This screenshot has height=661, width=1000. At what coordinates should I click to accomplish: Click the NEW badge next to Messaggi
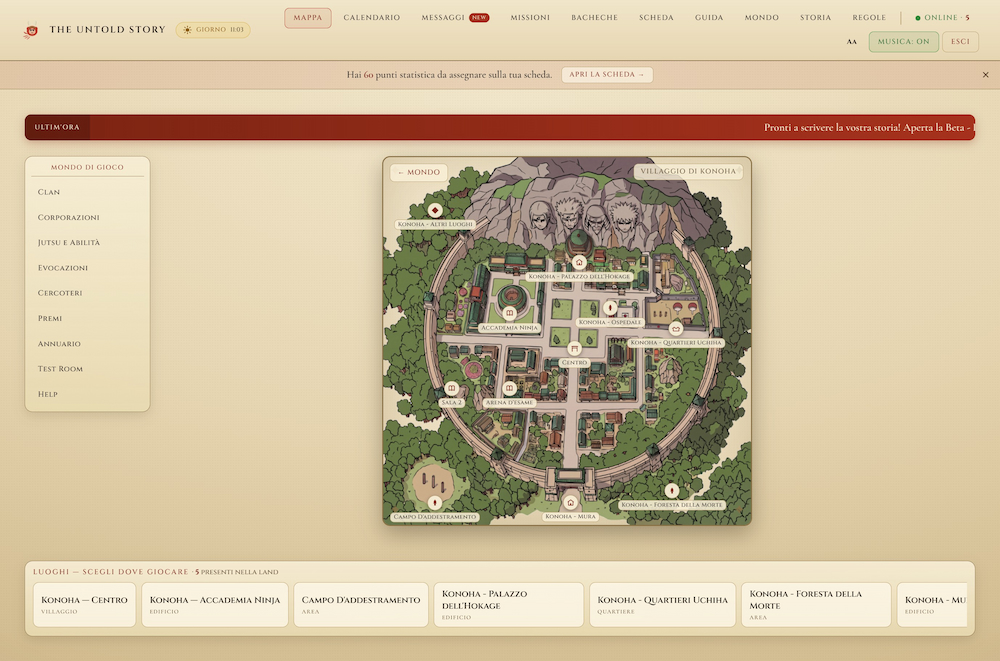tap(479, 18)
